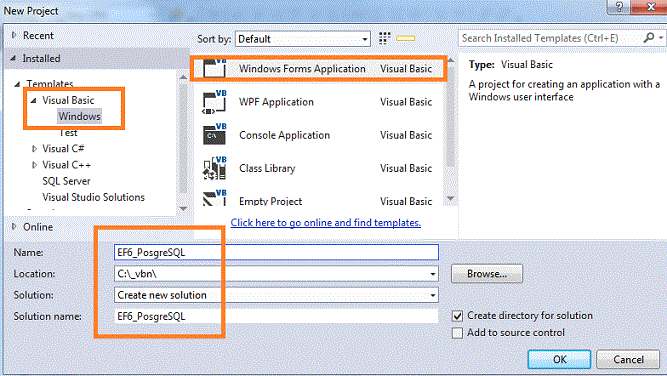This screenshot has width=667, height=376.
Task: Click the Cancel button
Action: coord(628,359)
